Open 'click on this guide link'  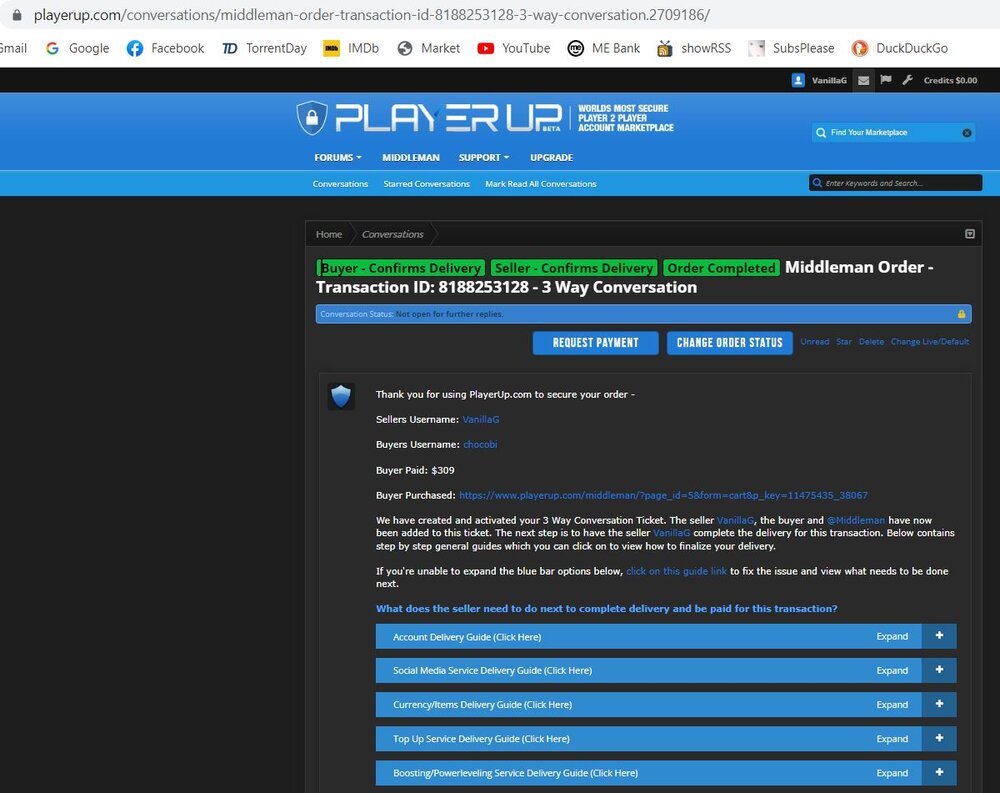pos(676,571)
